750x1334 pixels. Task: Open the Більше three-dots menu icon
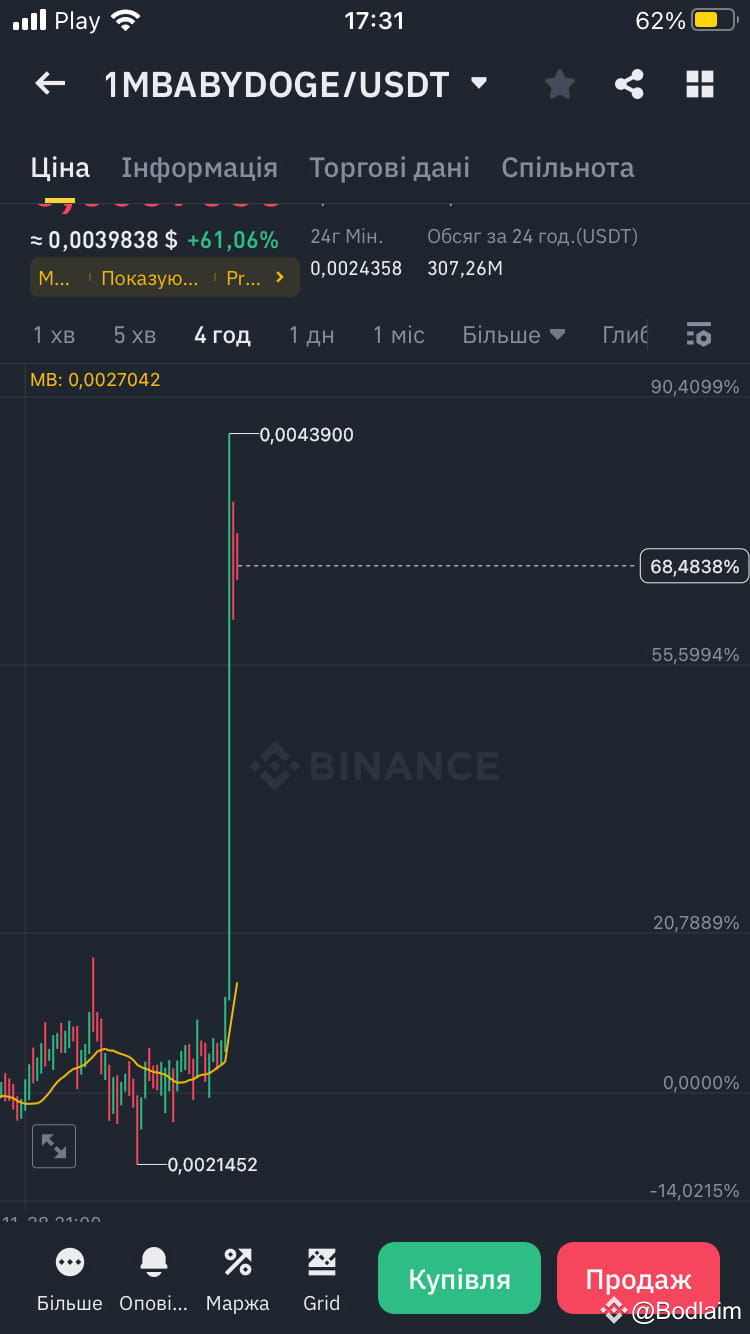70,1262
